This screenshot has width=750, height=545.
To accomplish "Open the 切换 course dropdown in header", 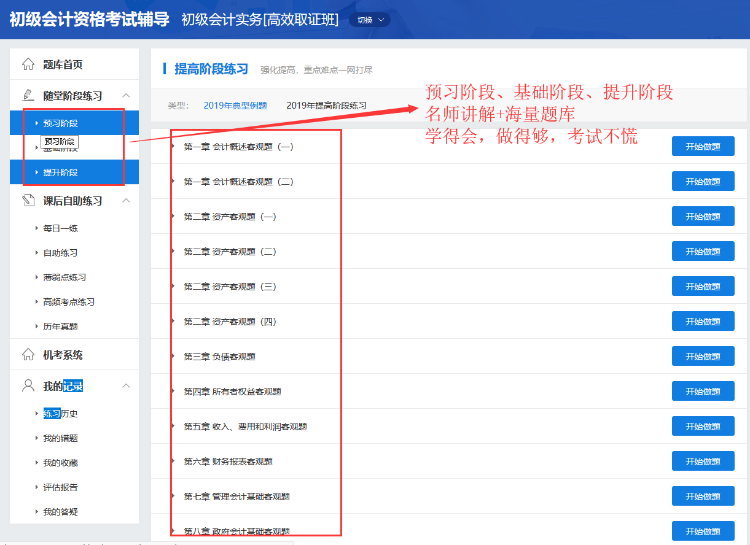I will click(370, 20).
